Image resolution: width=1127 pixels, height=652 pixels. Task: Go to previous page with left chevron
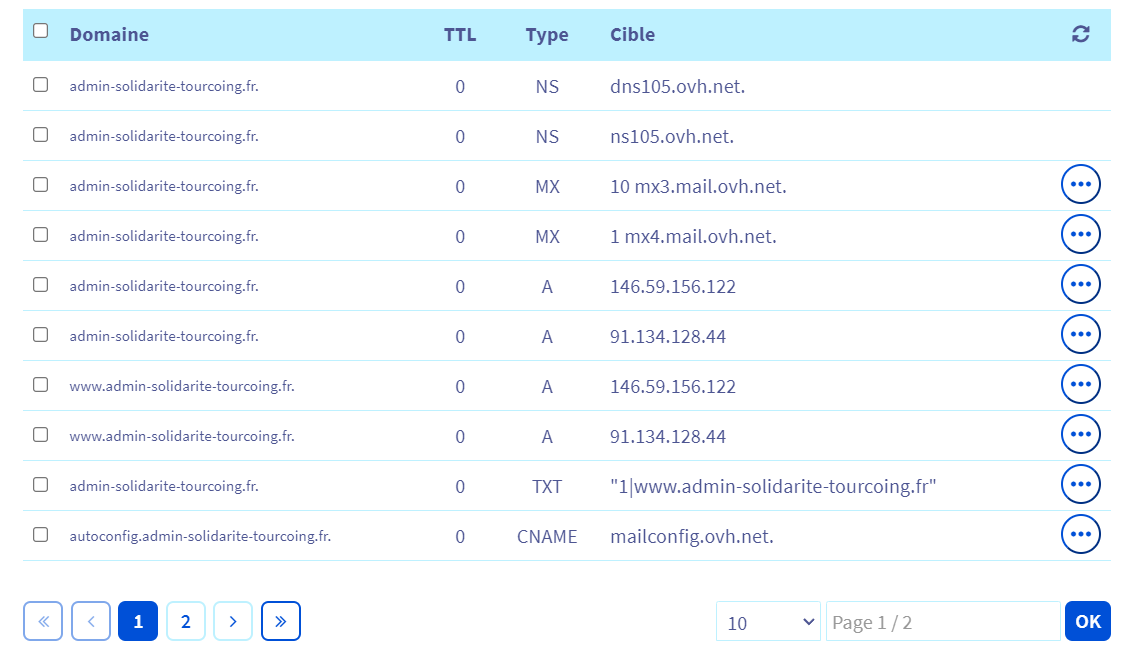click(91, 622)
